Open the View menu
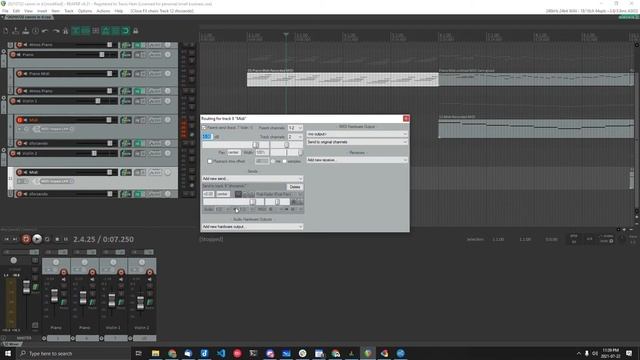This screenshot has width=640, height=360. 28,11
